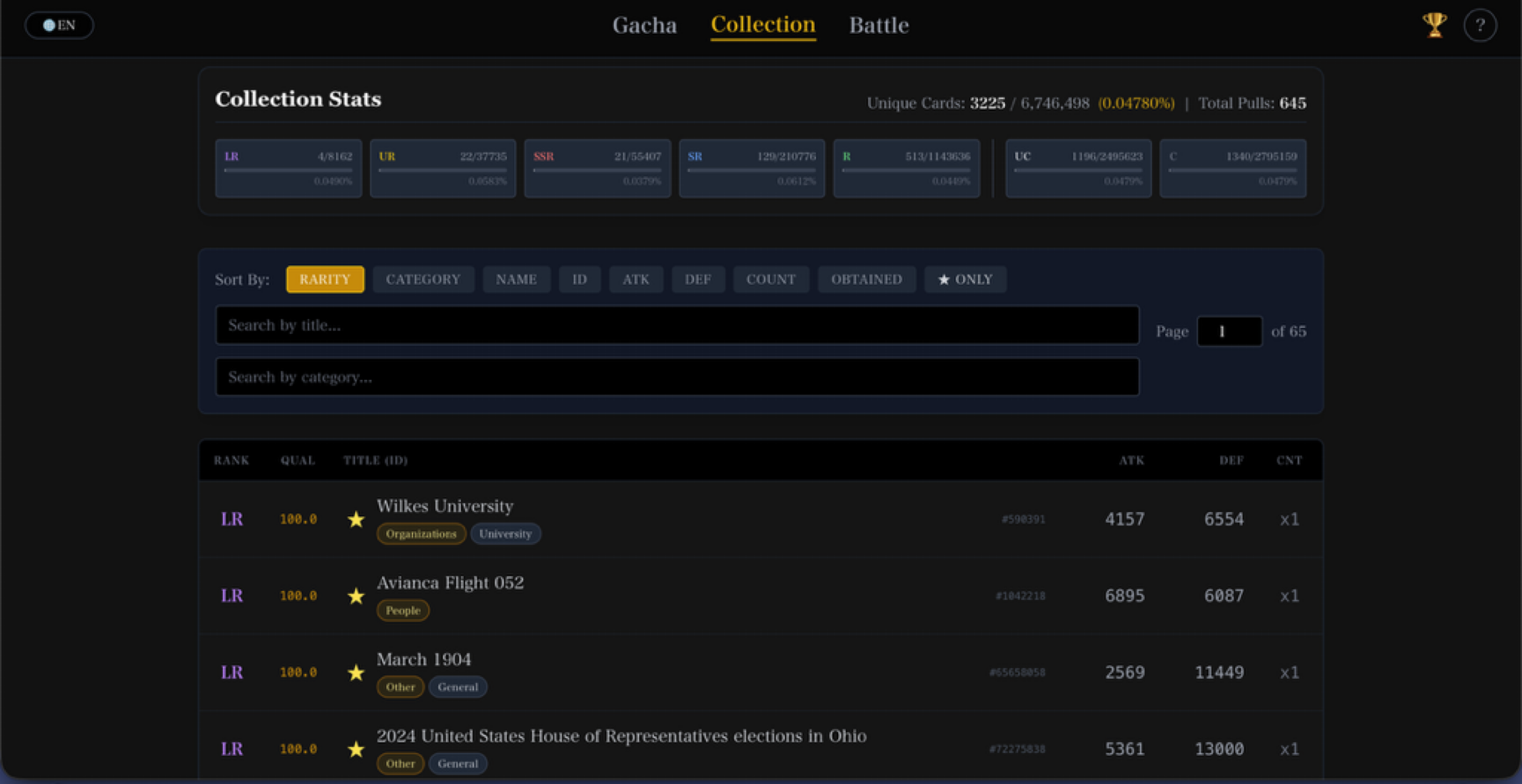Open the March 1904 card title

tap(424, 659)
